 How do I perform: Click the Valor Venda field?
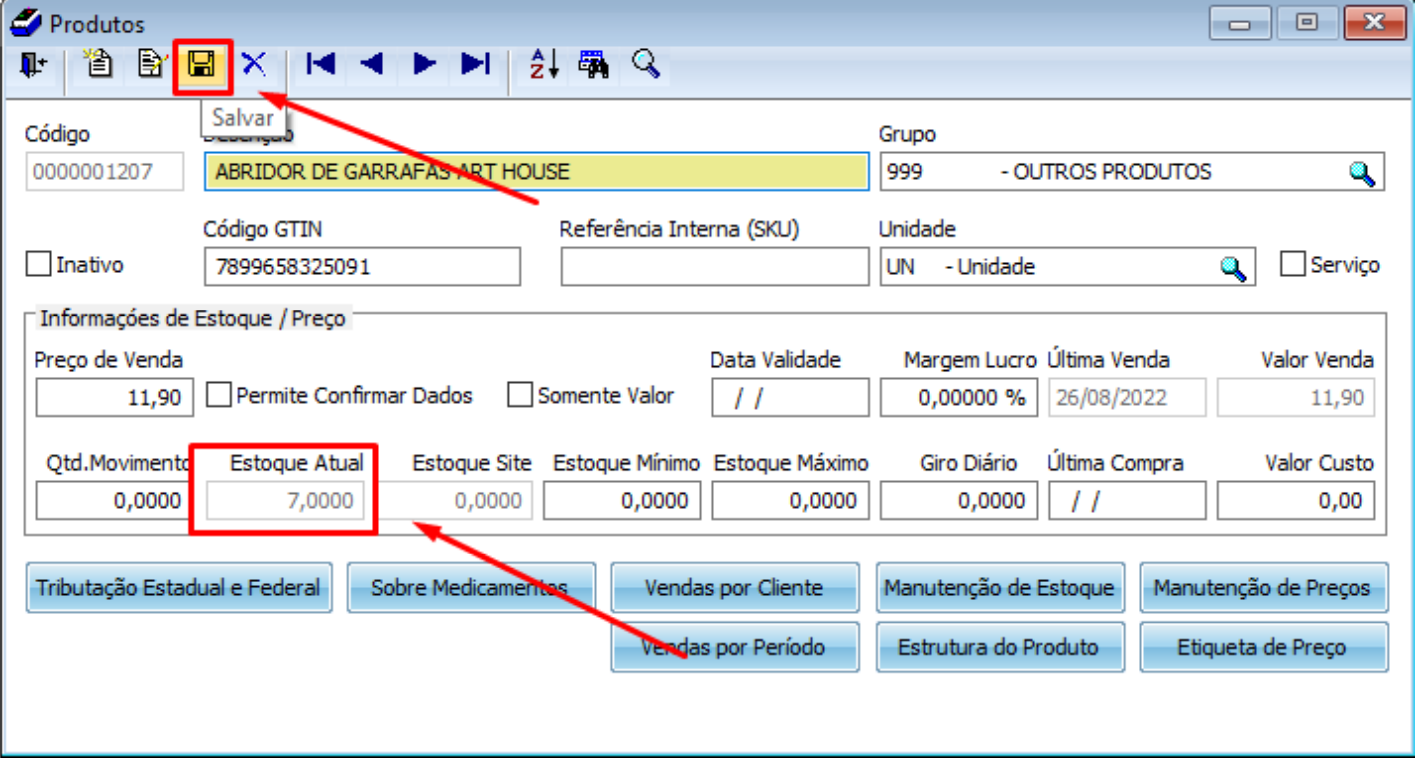(1296, 398)
